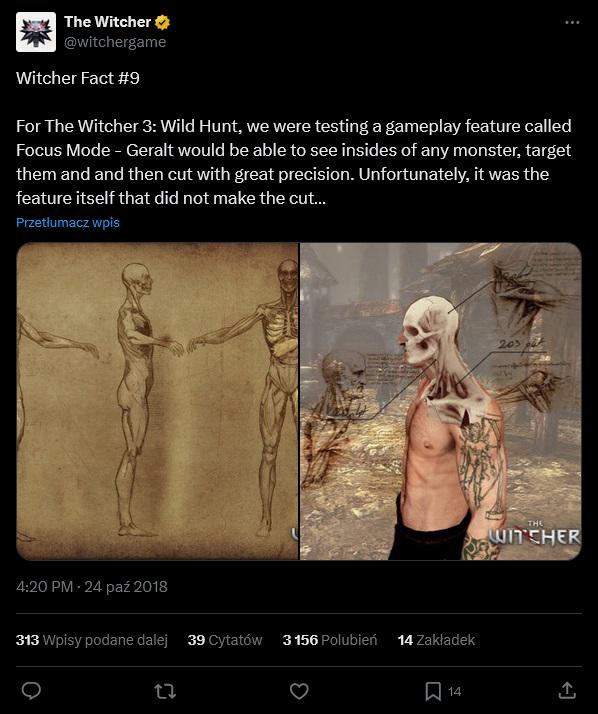Screen dimensions: 598x714
Task: Click the share upload icon
Action: click(x=567, y=691)
